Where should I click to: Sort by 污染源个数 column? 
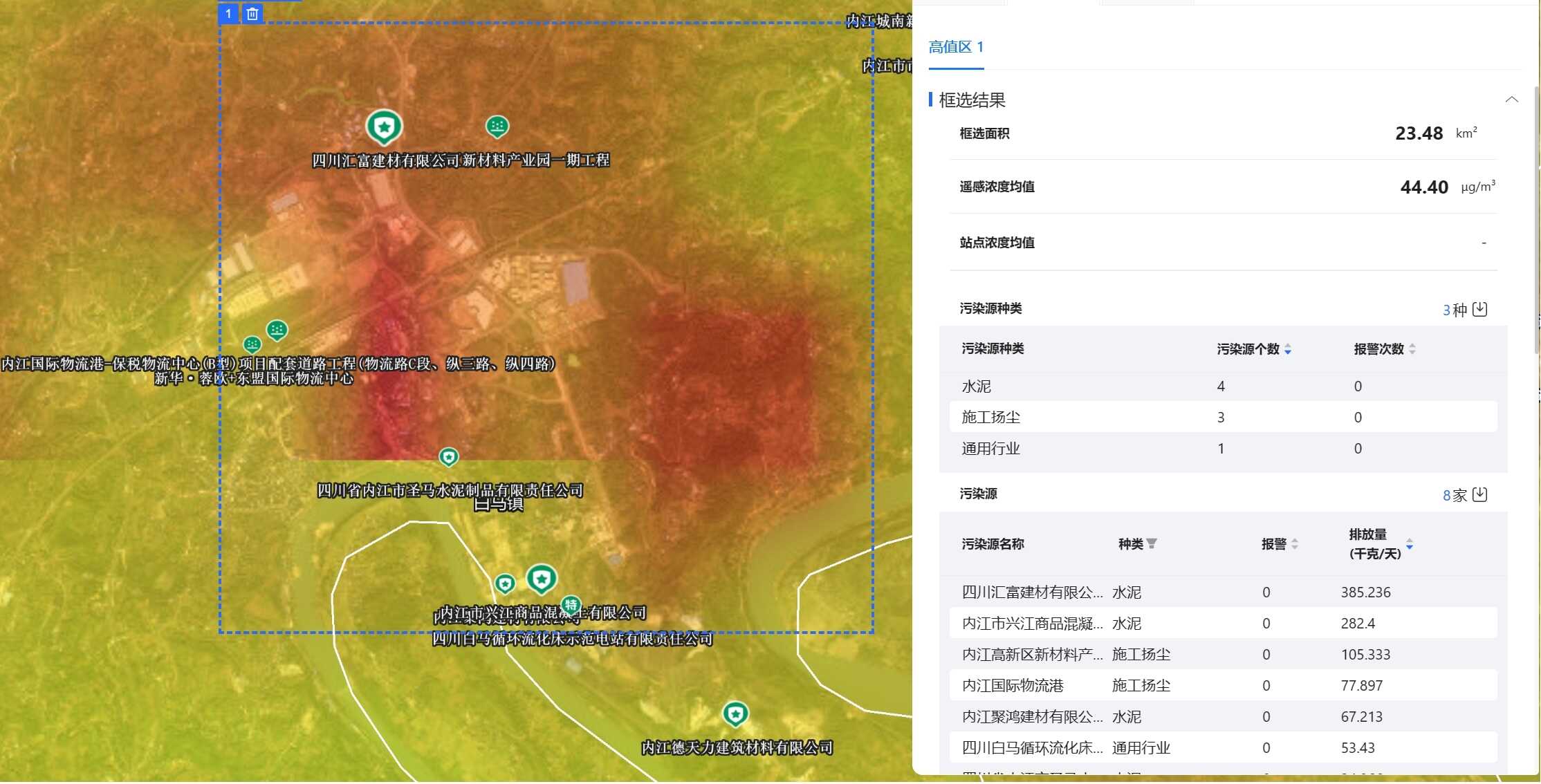click(1287, 349)
